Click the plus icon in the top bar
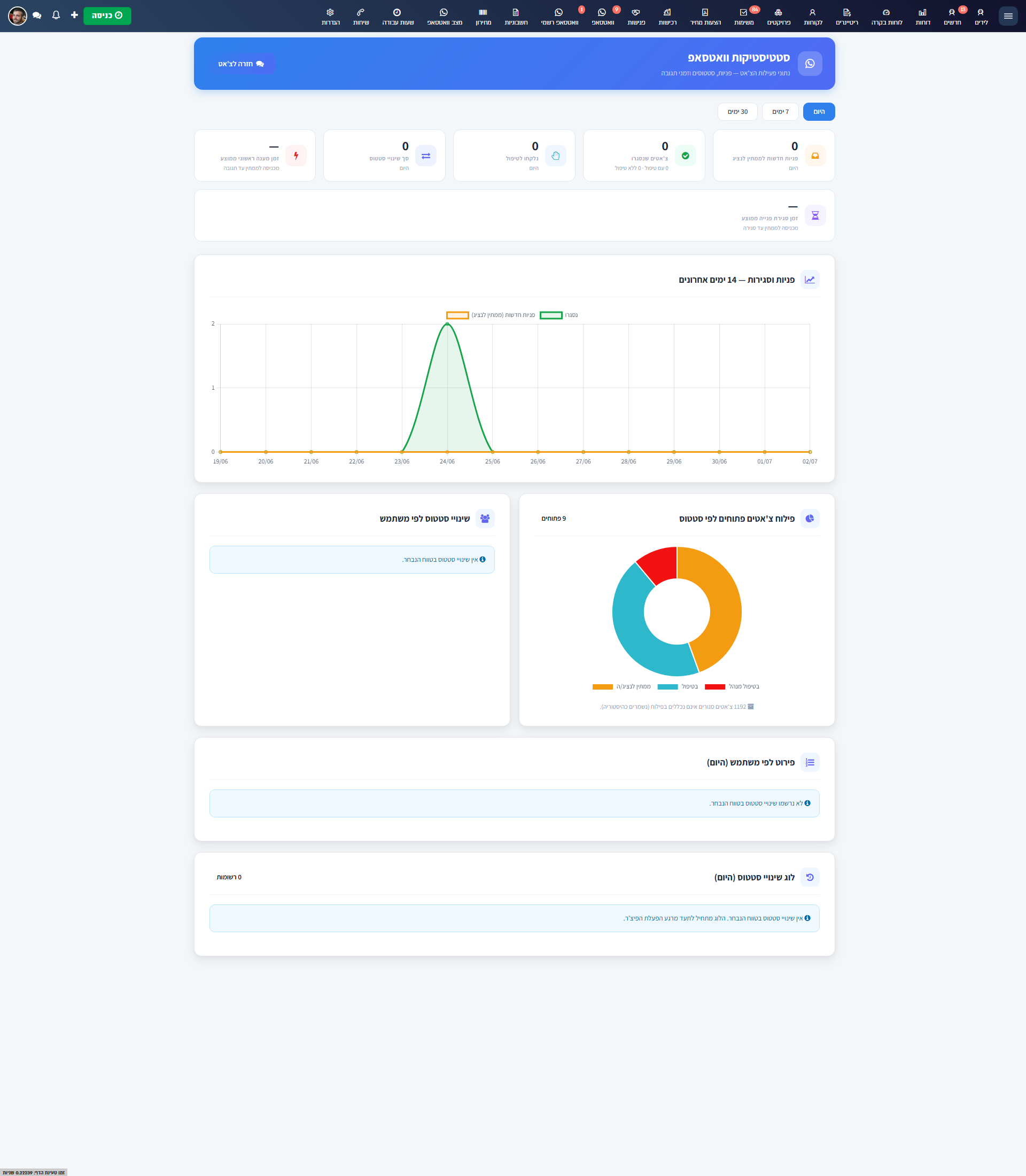The width and height of the screenshot is (1026, 1176). click(x=74, y=15)
